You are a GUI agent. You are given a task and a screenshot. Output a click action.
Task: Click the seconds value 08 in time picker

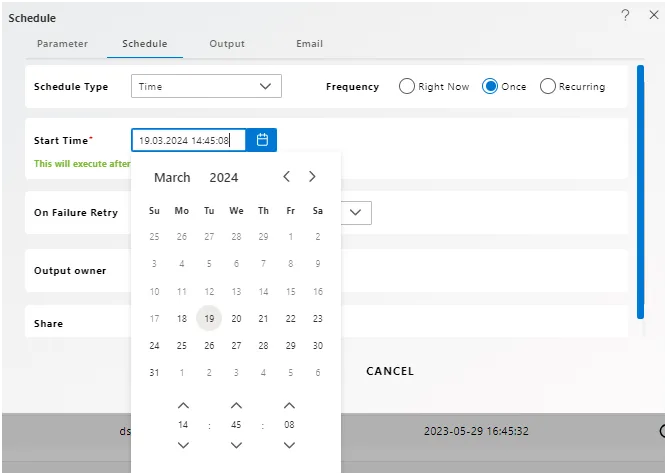tap(289, 424)
